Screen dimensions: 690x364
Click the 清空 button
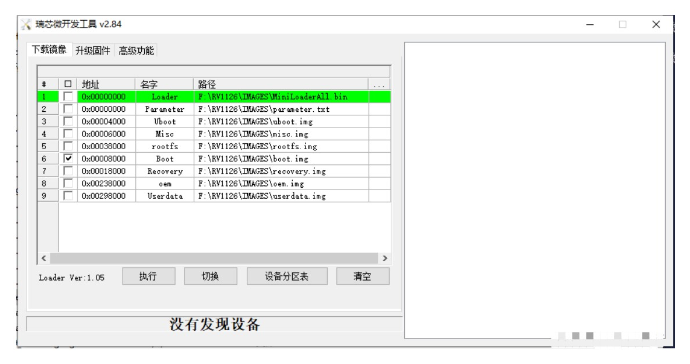[363, 276]
